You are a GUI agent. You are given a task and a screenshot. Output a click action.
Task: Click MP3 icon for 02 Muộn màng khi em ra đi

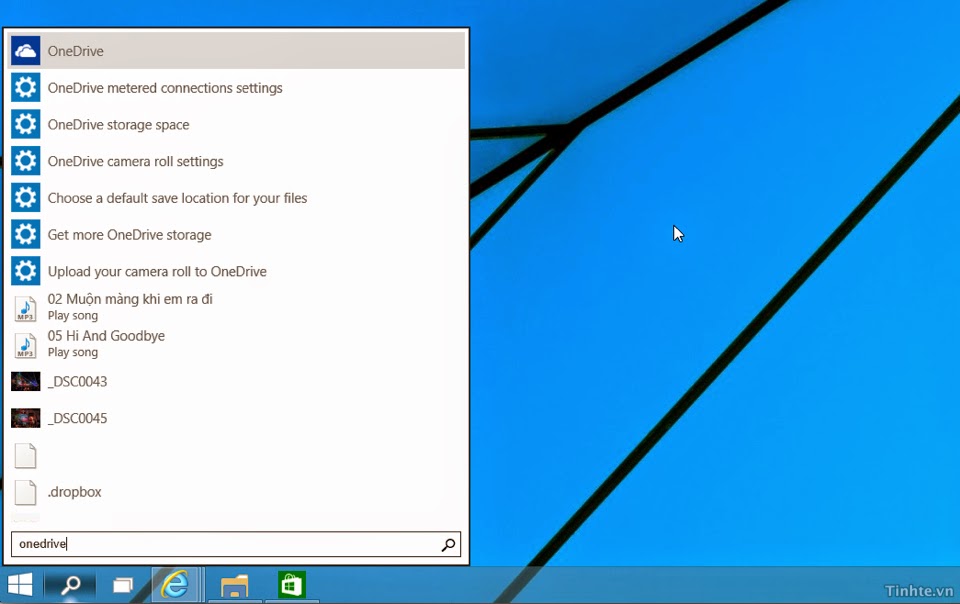pos(25,308)
